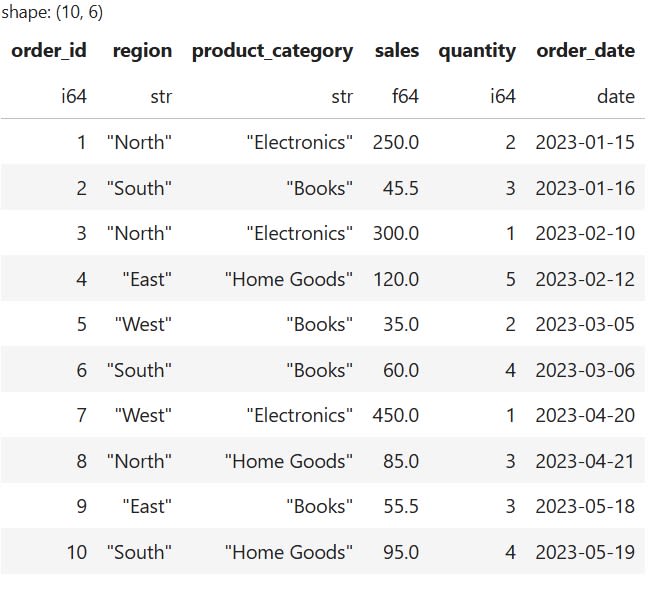Viewport: 671px width, 591px height.
Task: Click the date dtype under order_date
Action: click(616, 96)
